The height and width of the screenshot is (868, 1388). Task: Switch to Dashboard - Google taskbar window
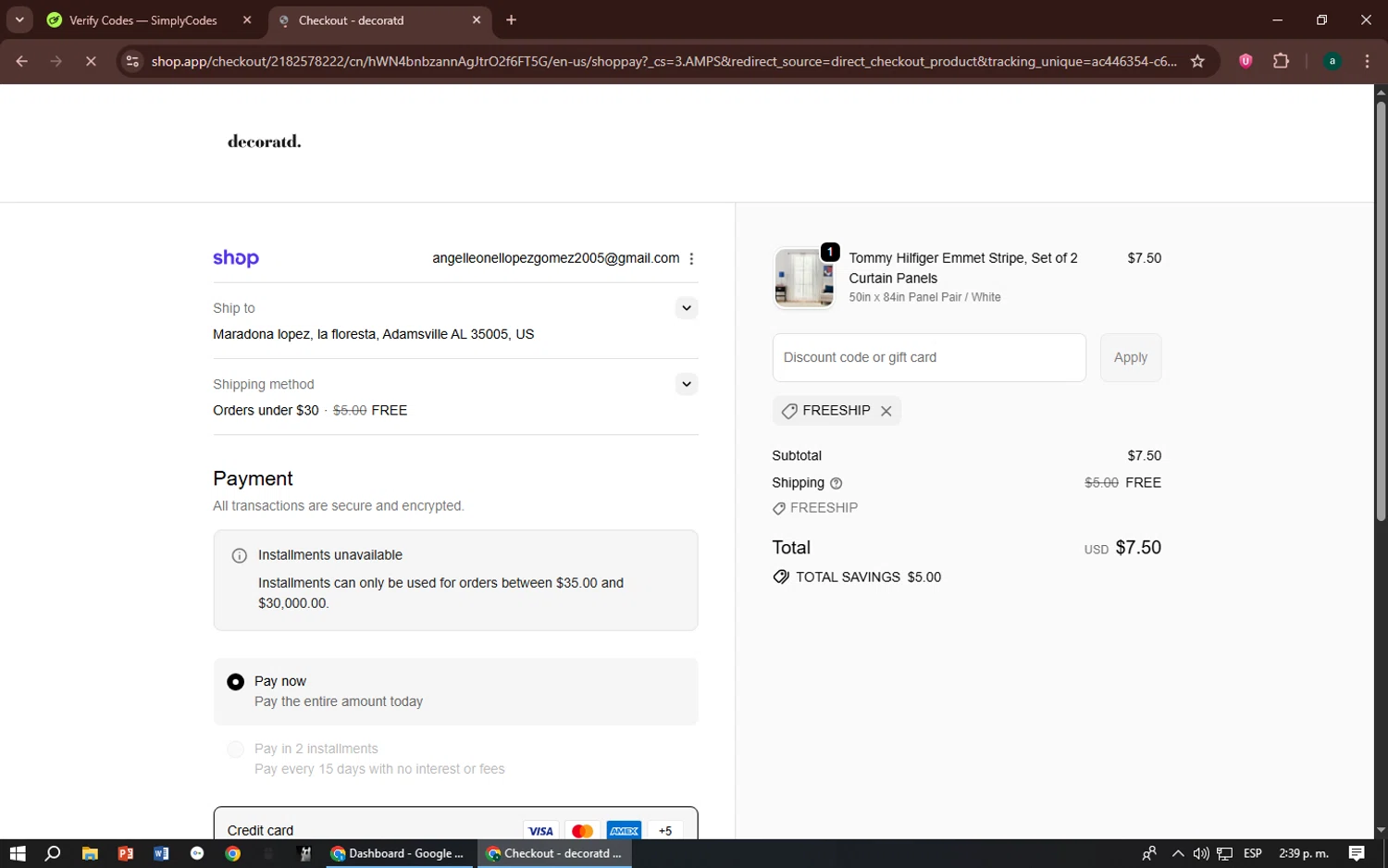click(399, 854)
